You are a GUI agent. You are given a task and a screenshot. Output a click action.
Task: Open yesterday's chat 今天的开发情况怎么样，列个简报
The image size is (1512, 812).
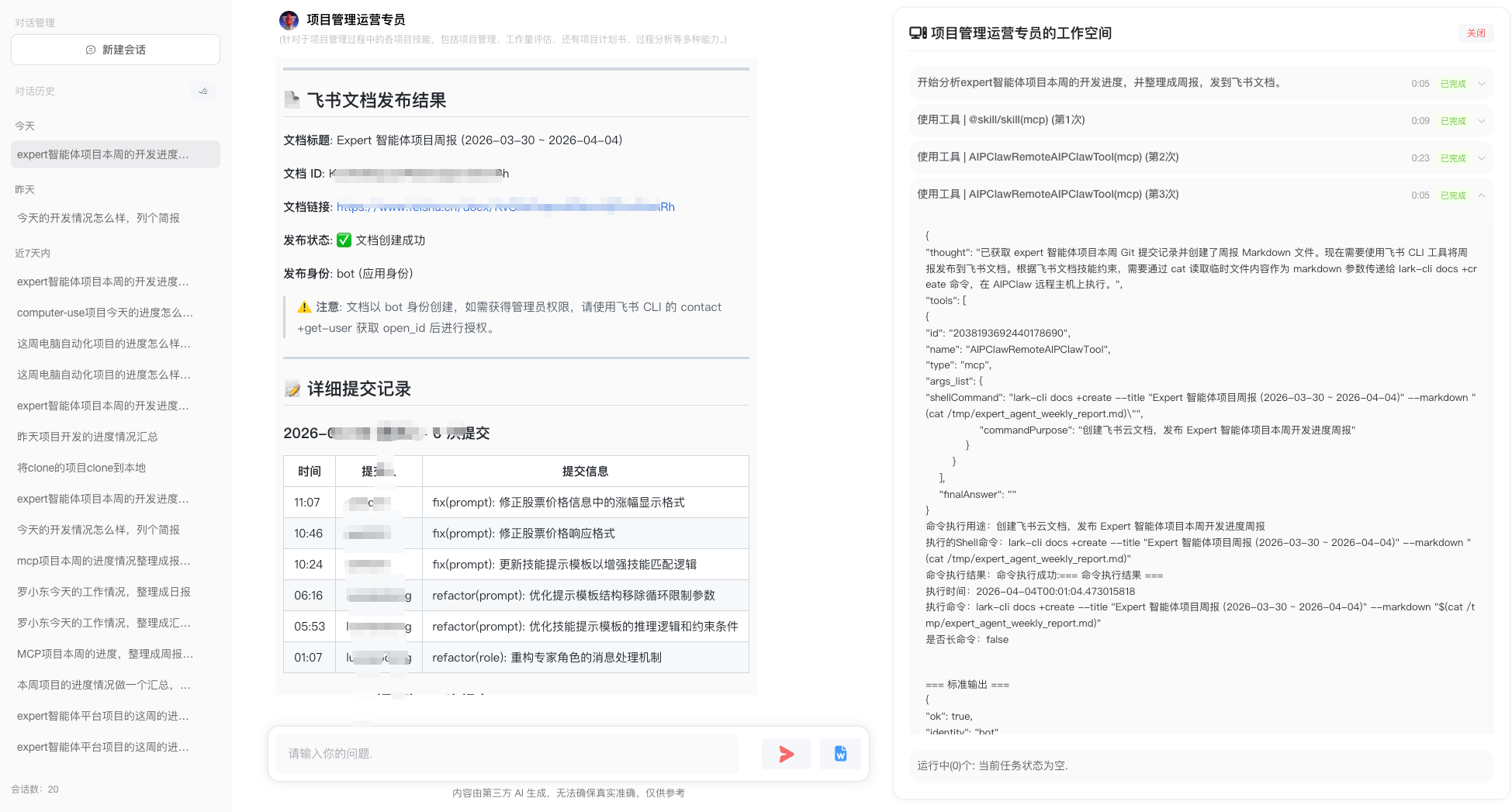(99, 218)
